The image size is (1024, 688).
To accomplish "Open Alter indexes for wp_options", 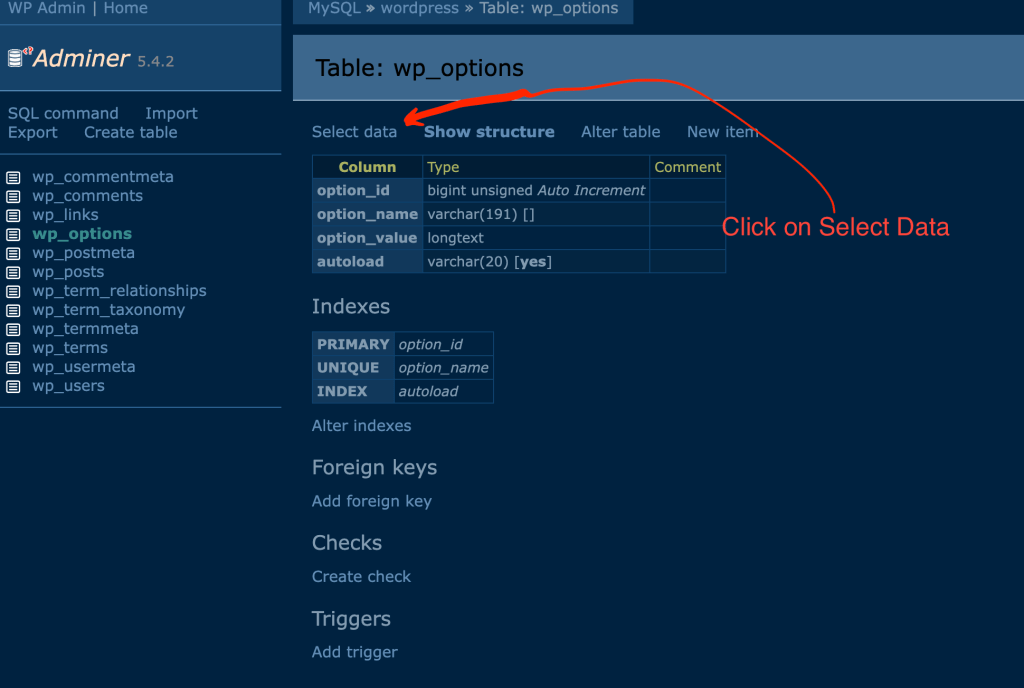I will click(361, 425).
